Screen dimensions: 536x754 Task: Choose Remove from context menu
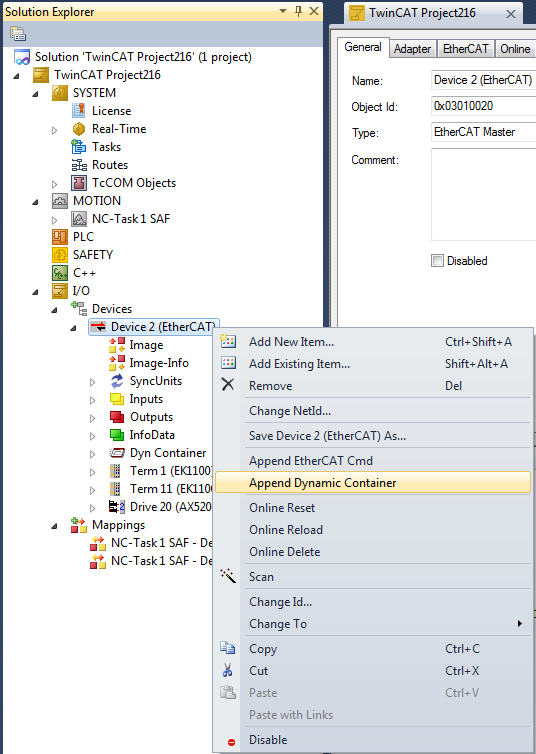373,386
